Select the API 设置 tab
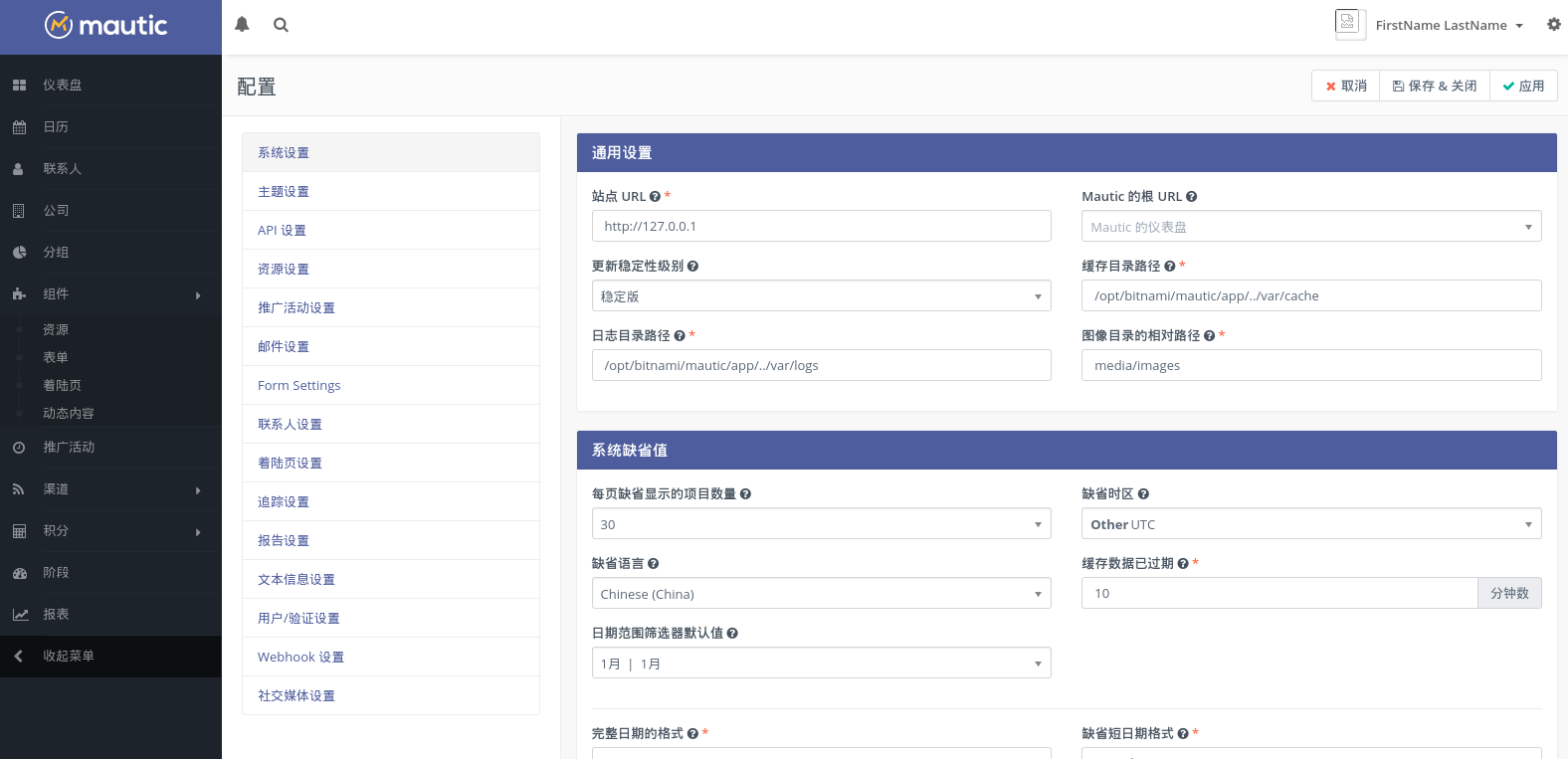1568x759 pixels. tap(282, 231)
